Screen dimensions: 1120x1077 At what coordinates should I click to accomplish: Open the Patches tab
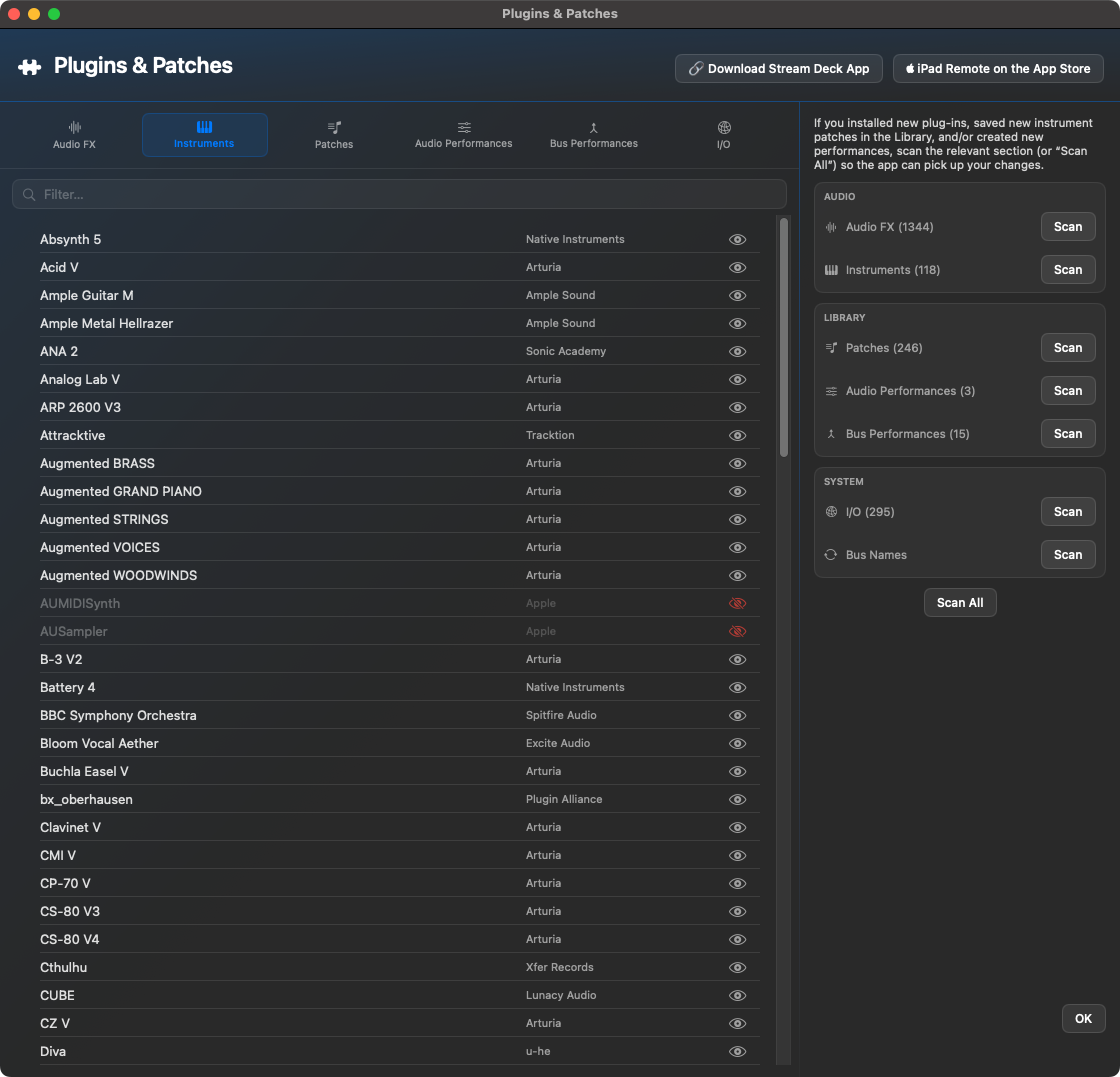(x=334, y=135)
